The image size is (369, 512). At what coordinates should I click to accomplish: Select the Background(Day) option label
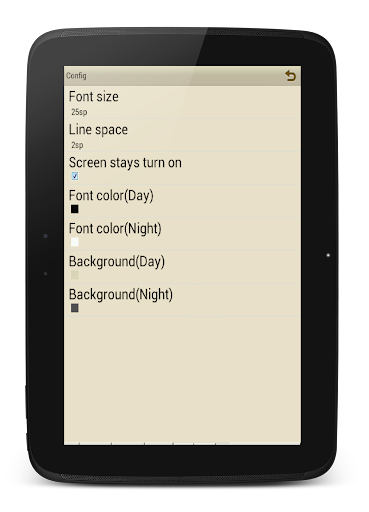[117, 262]
